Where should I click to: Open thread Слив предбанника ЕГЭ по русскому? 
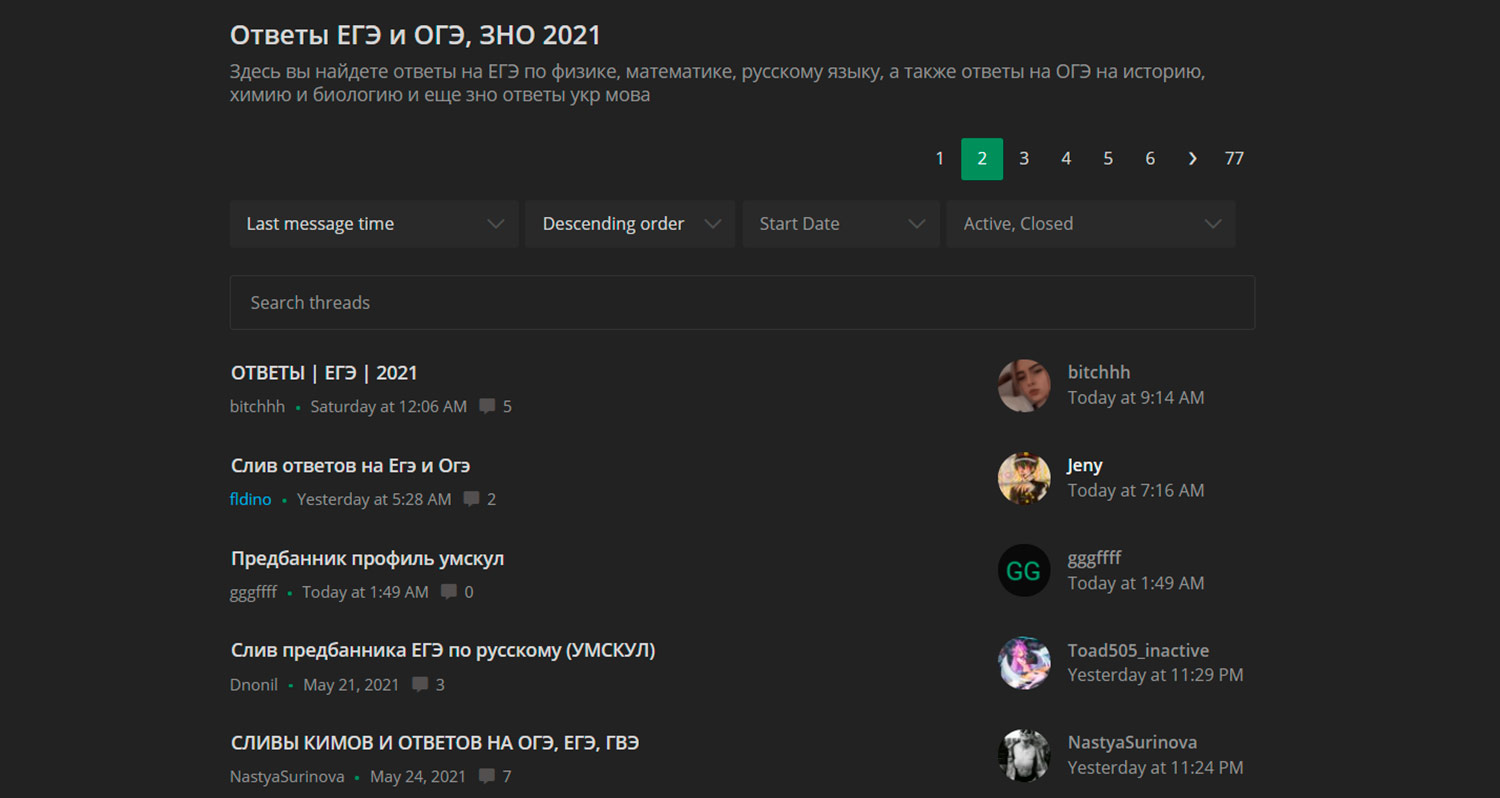(442, 651)
